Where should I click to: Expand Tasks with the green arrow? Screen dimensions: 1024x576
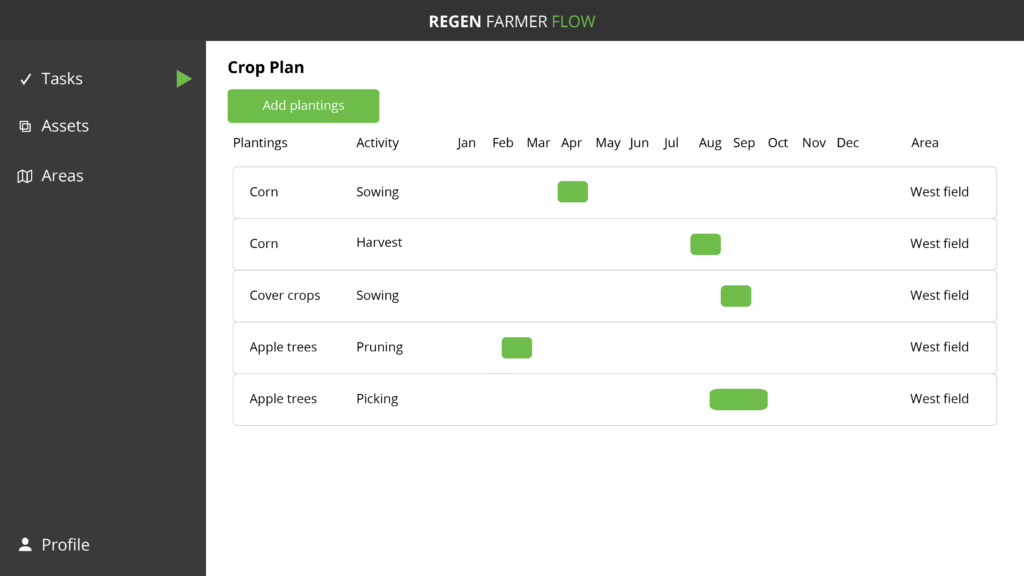click(184, 79)
